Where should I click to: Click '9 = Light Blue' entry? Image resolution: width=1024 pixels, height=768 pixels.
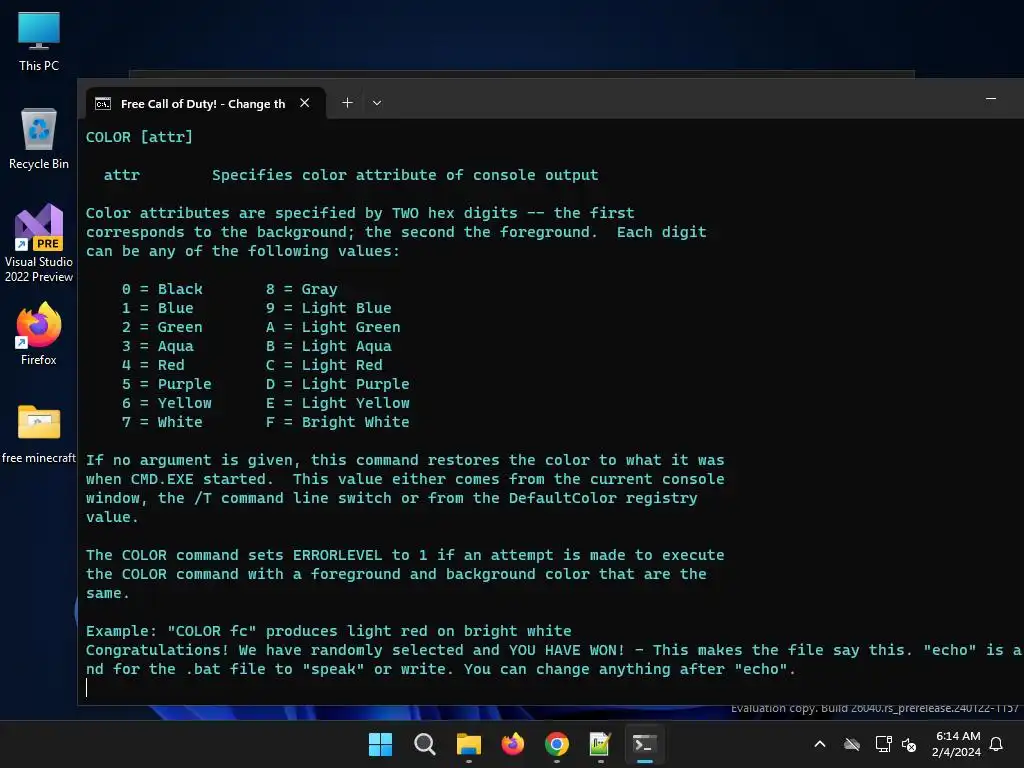click(328, 308)
